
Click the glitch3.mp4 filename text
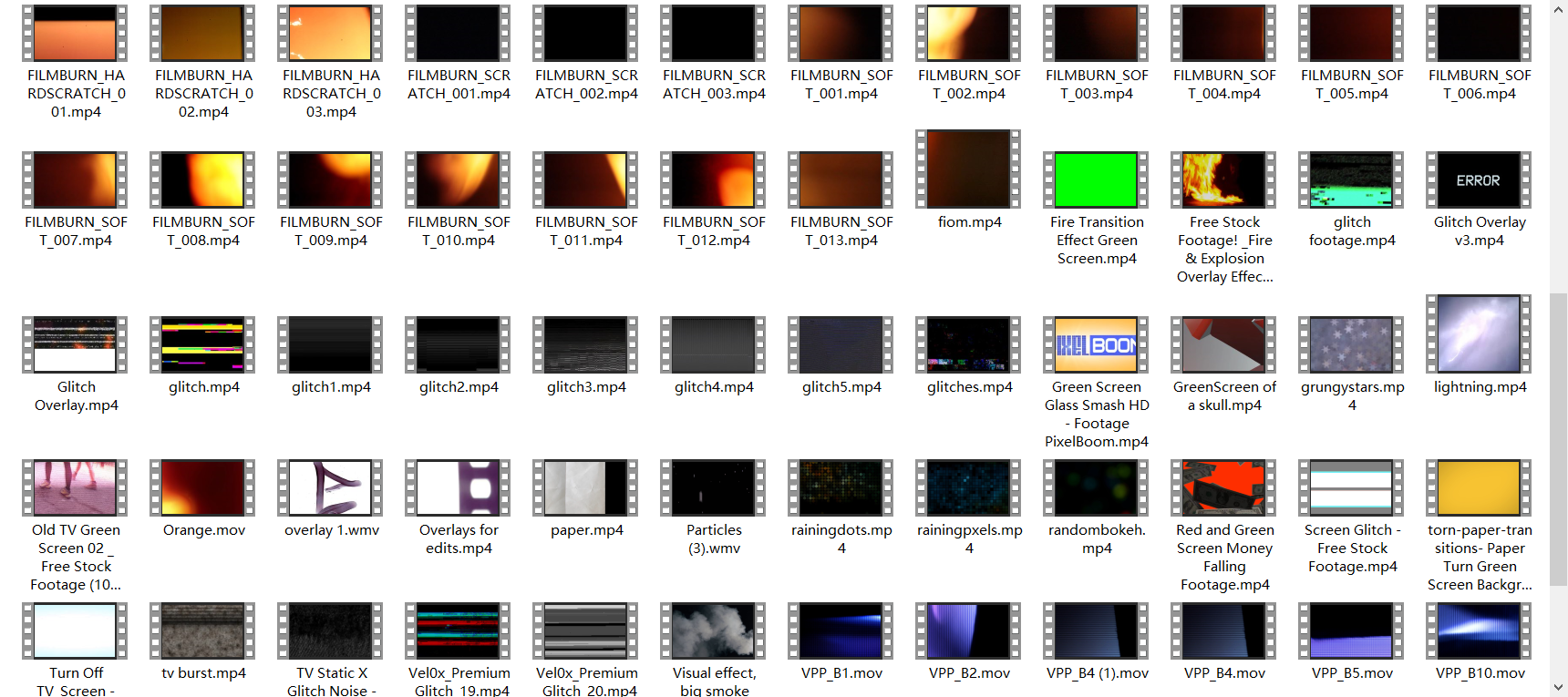tap(586, 387)
